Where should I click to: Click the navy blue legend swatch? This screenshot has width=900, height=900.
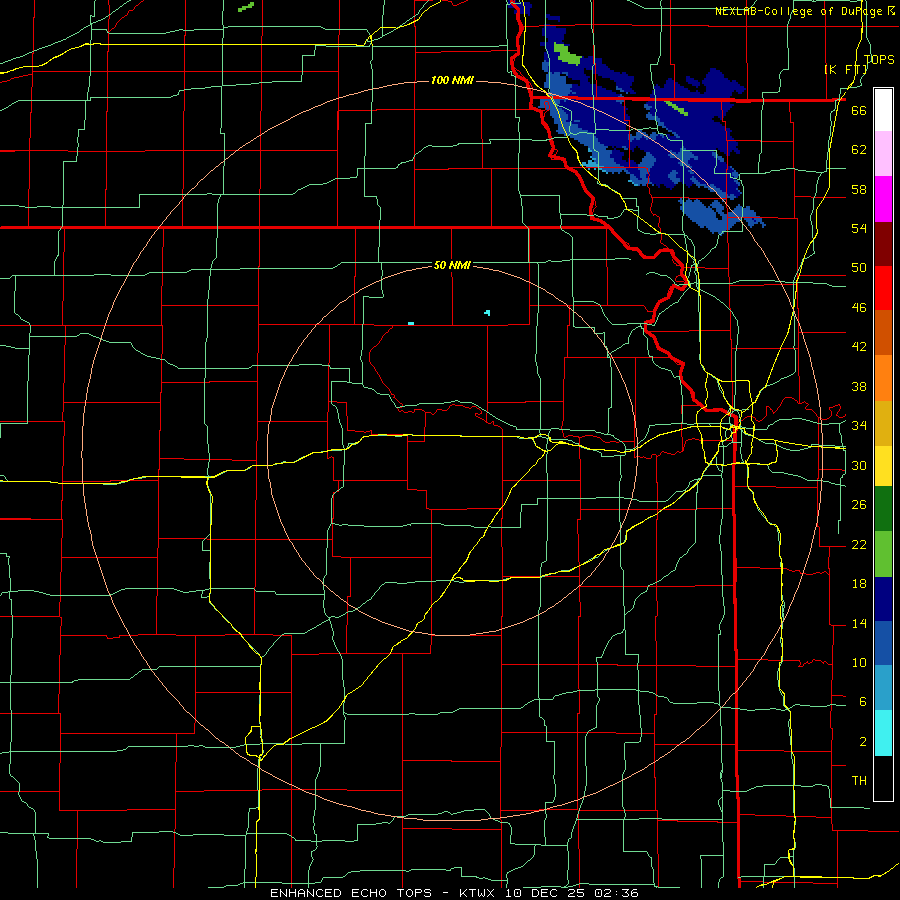883,599
